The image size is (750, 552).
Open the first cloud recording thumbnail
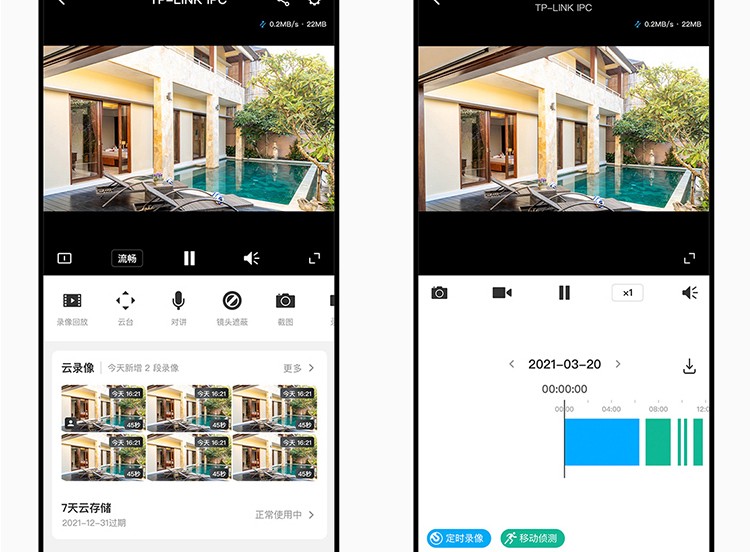[102, 409]
